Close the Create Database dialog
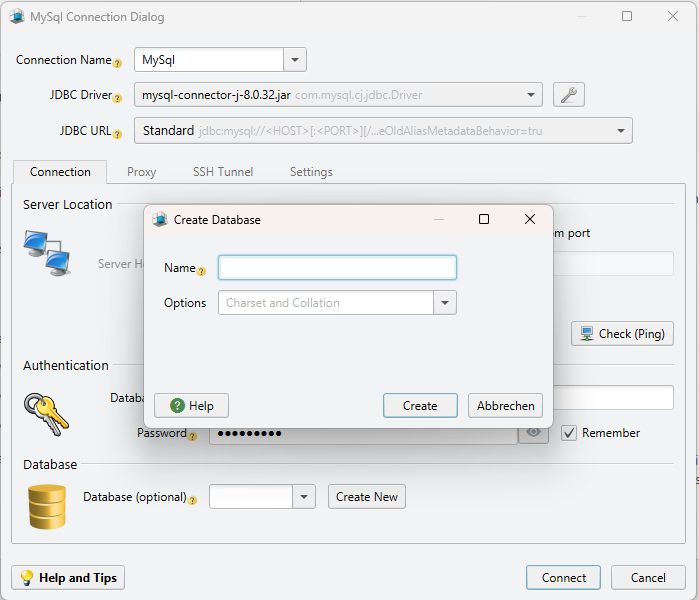 (530, 219)
